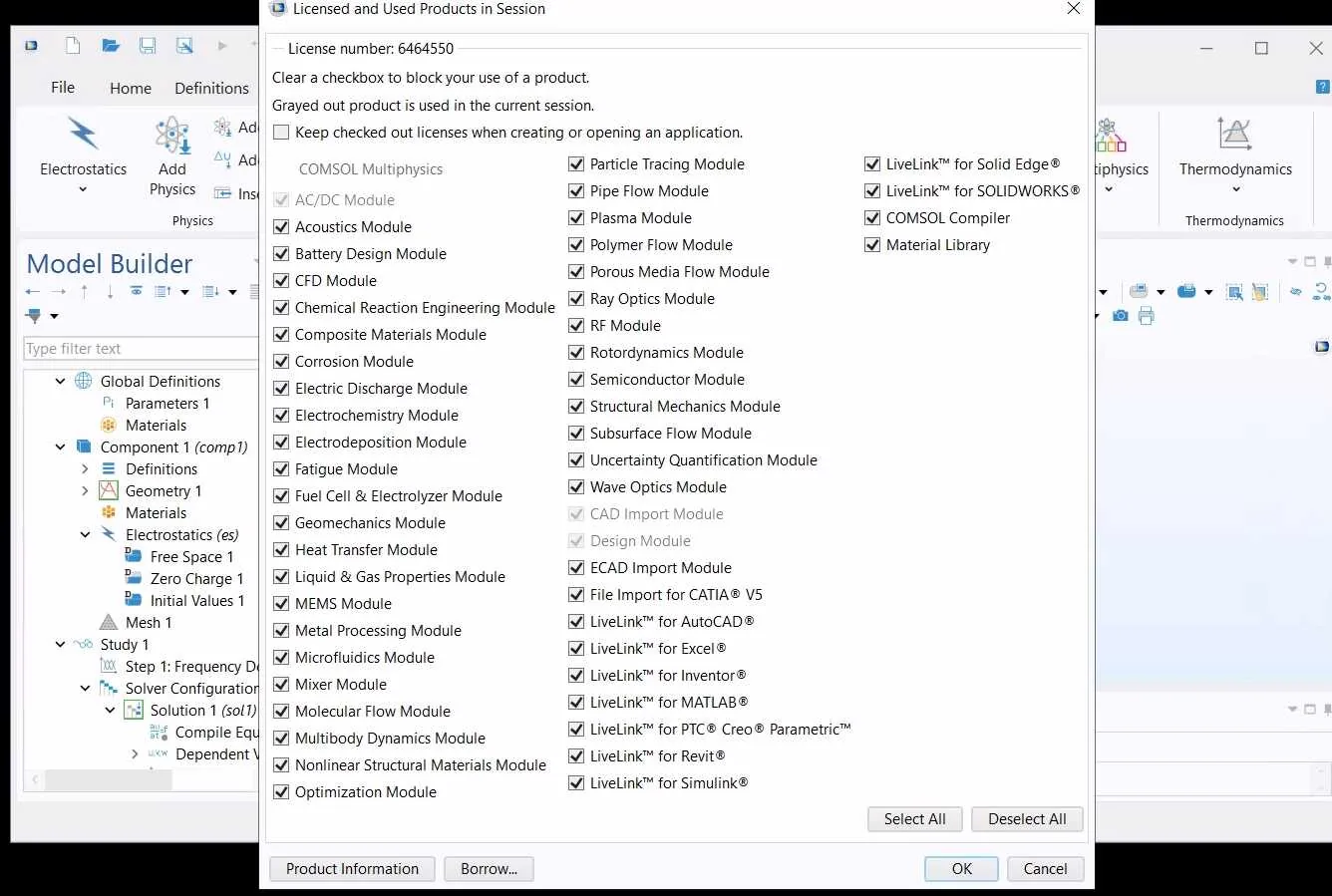Screen dimensions: 1332x896
Task: Open the Electrostatics ribbon dropdown arrow
Action: [83, 189]
